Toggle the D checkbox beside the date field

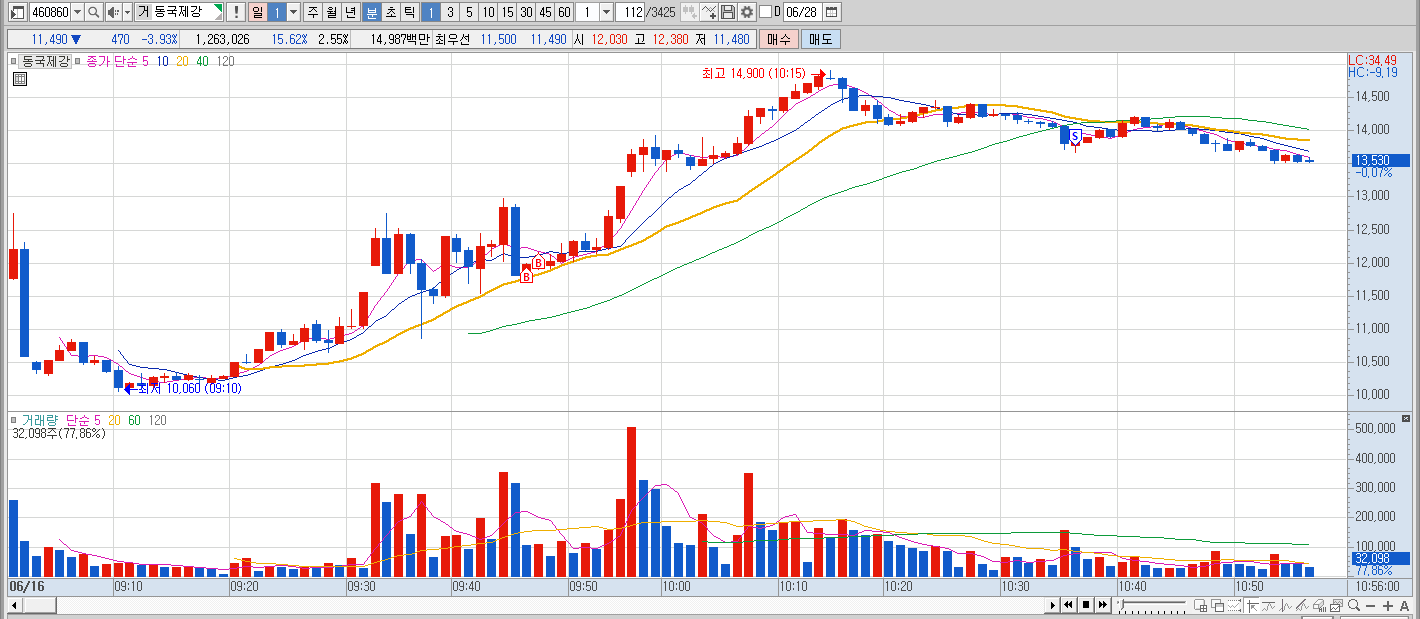point(765,12)
